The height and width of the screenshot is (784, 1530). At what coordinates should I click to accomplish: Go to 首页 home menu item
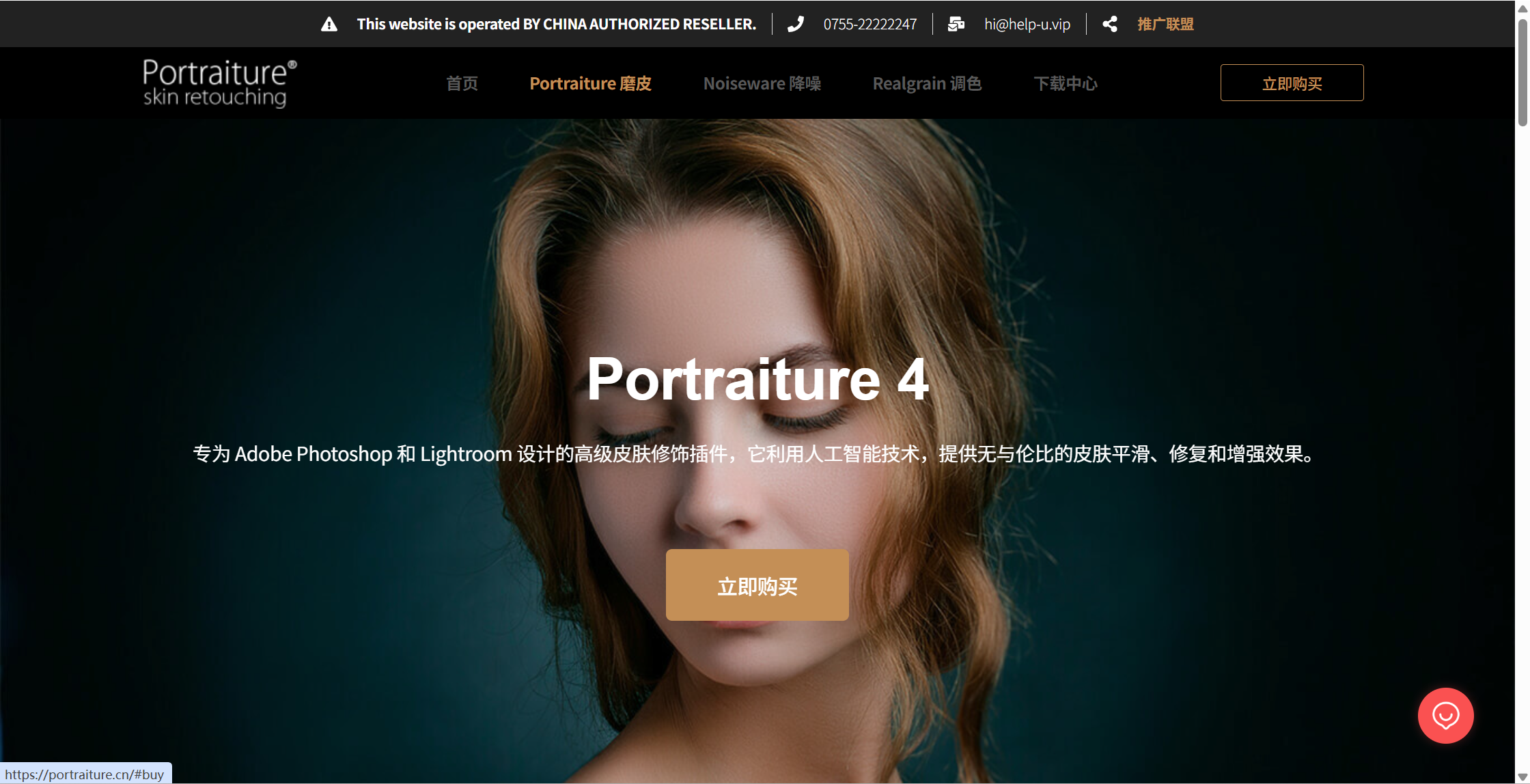(x=462, y=83)
